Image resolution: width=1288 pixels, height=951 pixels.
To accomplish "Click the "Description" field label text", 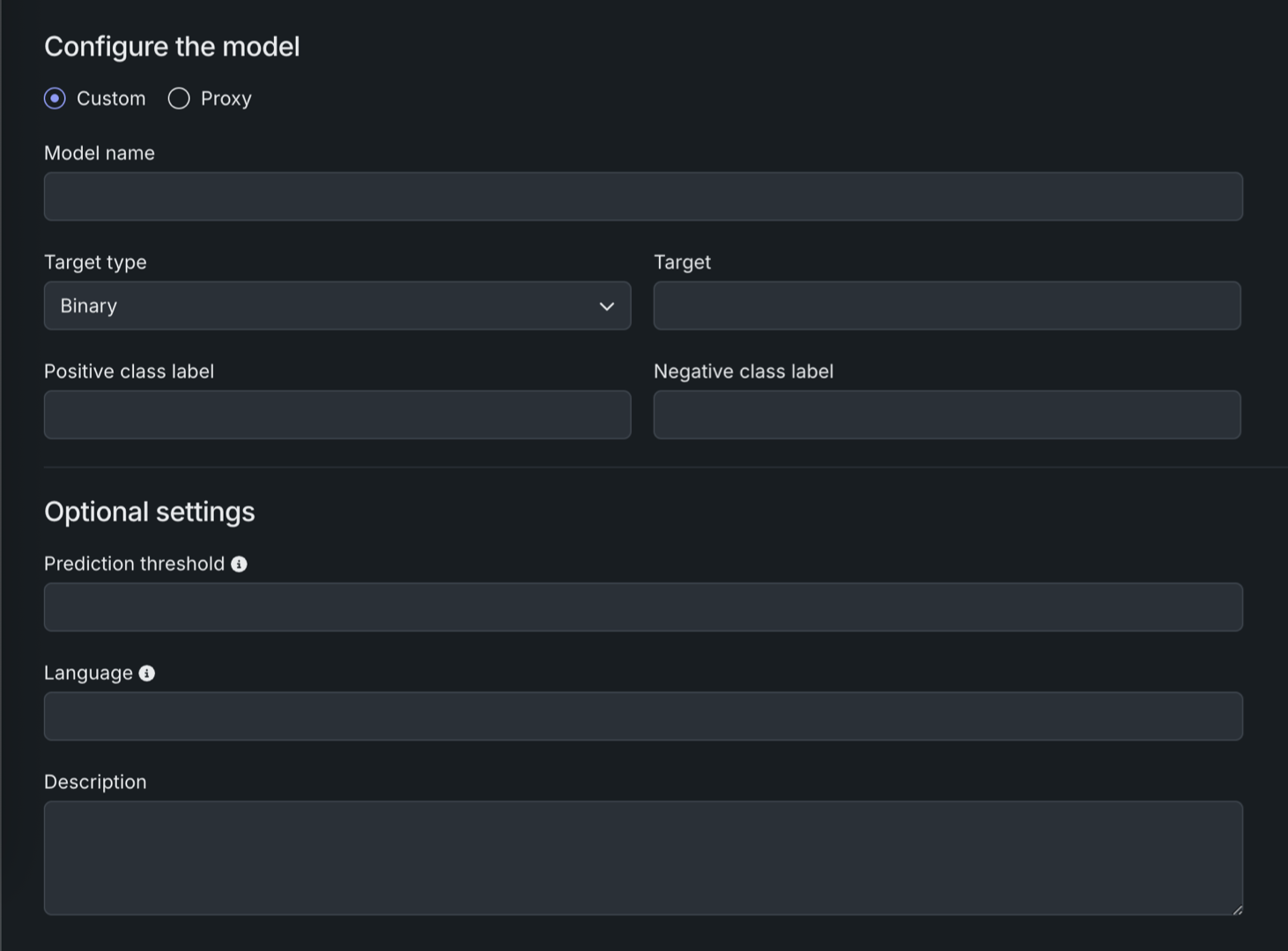I will (x=95, y=782).
